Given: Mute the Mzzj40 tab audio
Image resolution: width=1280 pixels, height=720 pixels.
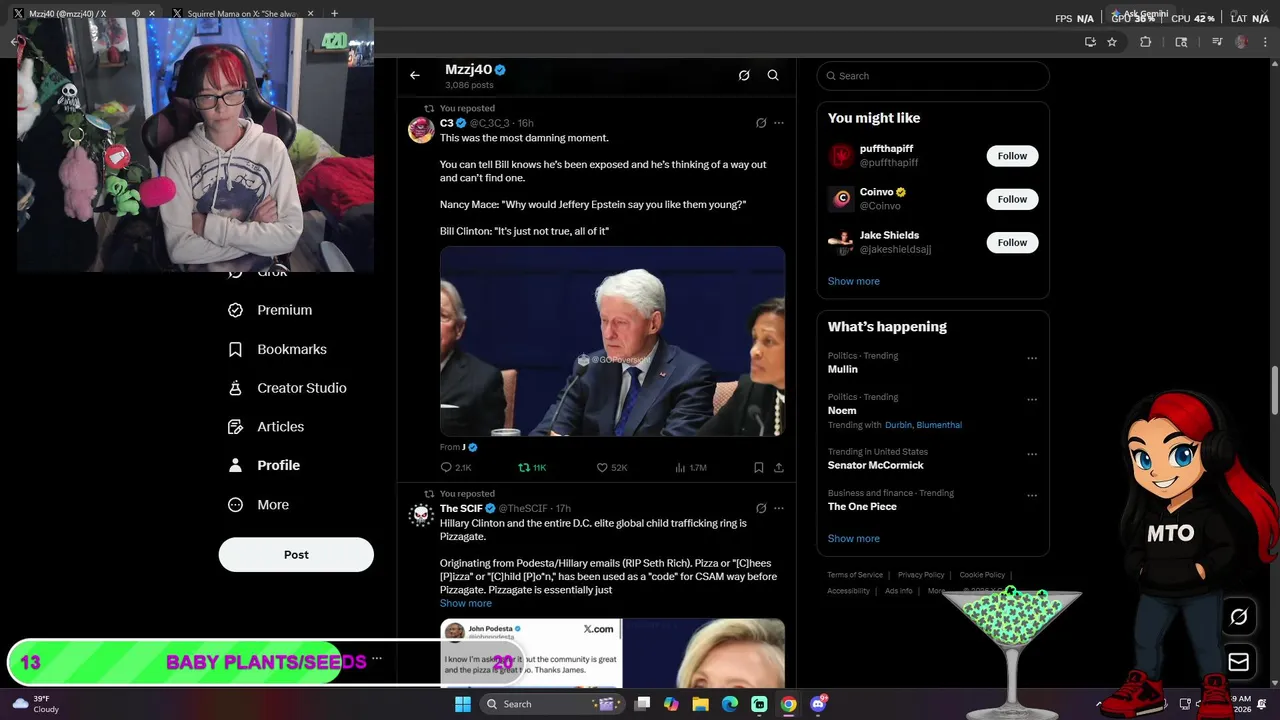Looking at the screenshot, I should tap(135, 14).
